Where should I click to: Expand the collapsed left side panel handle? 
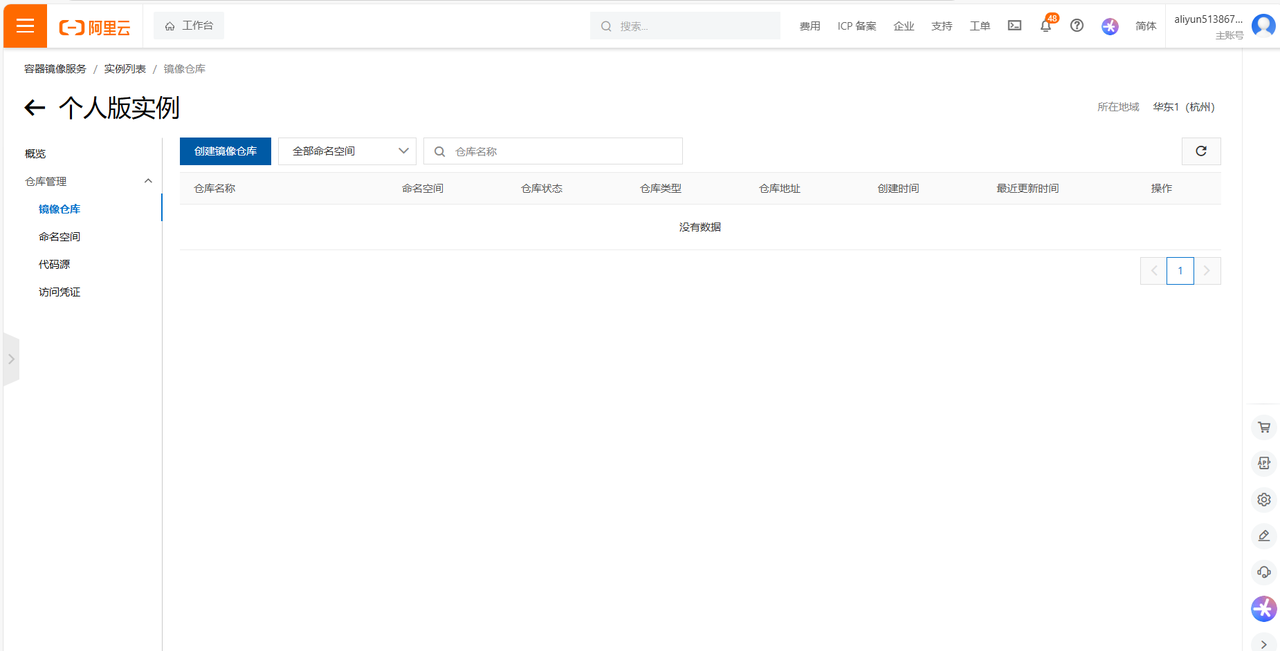11,358
